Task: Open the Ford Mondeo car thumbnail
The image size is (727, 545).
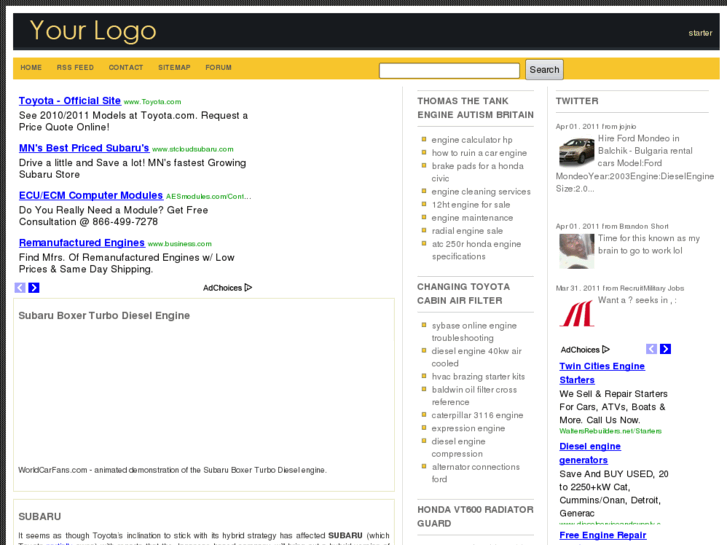Action: pos(576,152)
